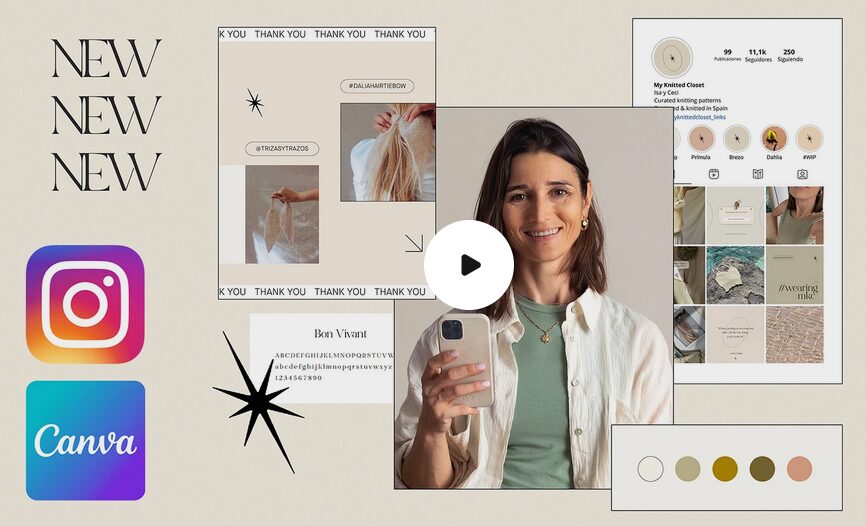This screenshot has width=866, height=526.
Task: Open the myknittedcloset_links profile link
Action: click(x=699, y=117)
